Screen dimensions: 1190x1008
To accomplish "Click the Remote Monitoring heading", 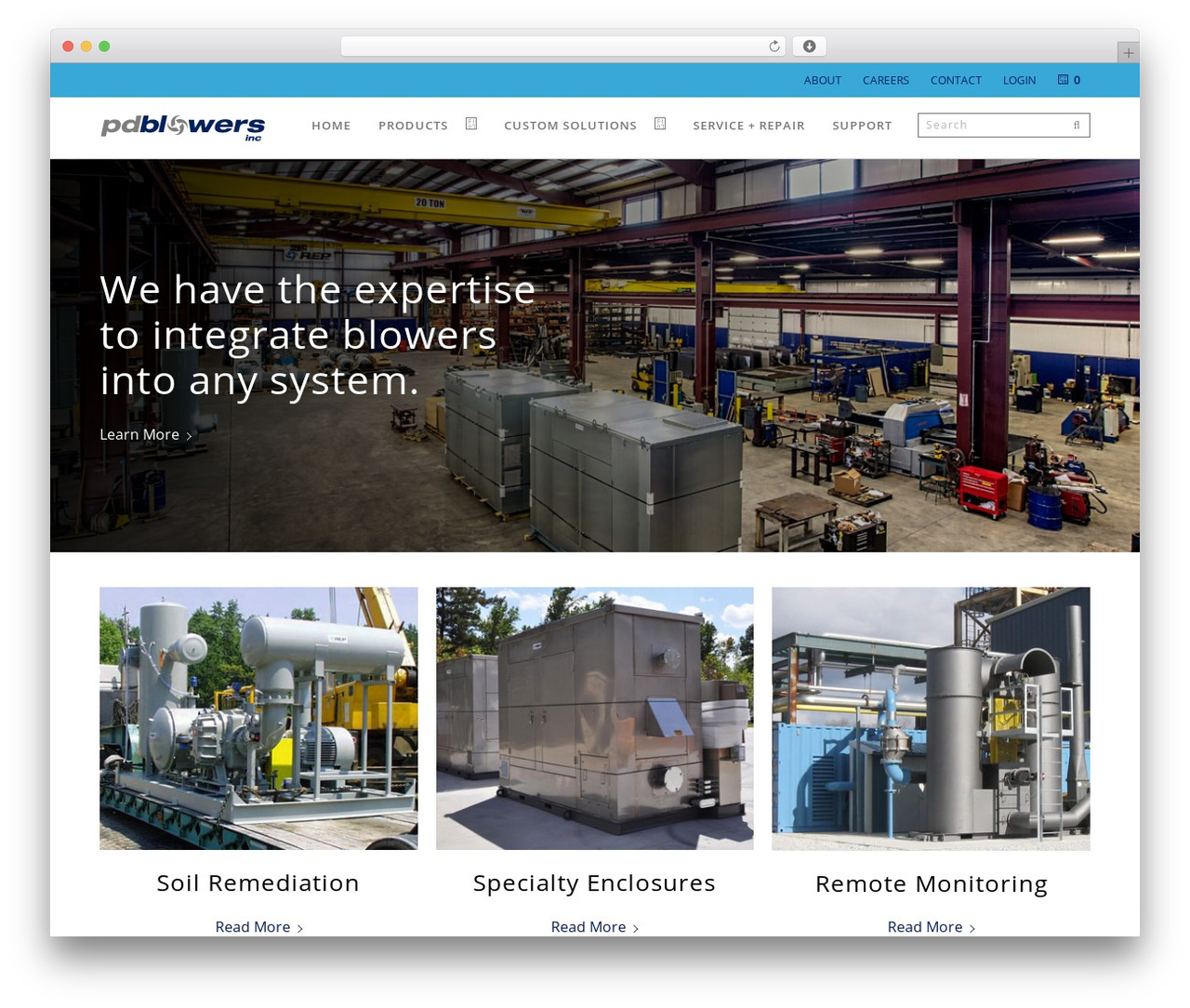I will click(x=932, y=884).
